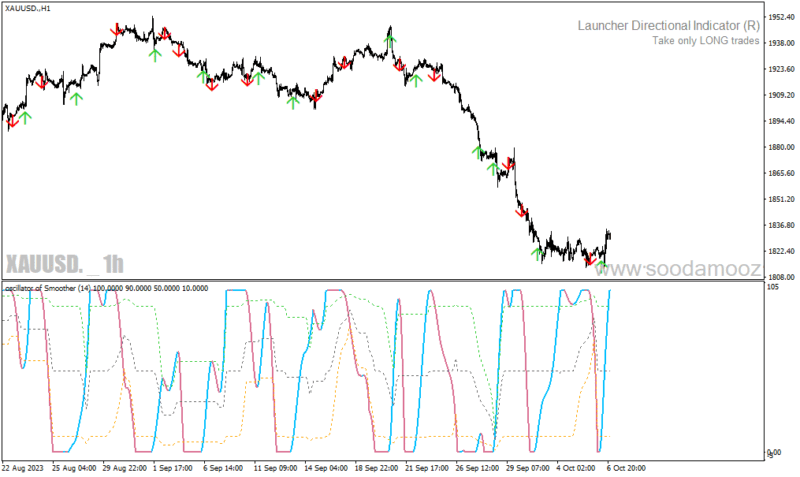The image size is (800, 477).
Task: Click the 105 oscillator scale label
Action: [773, 287]
